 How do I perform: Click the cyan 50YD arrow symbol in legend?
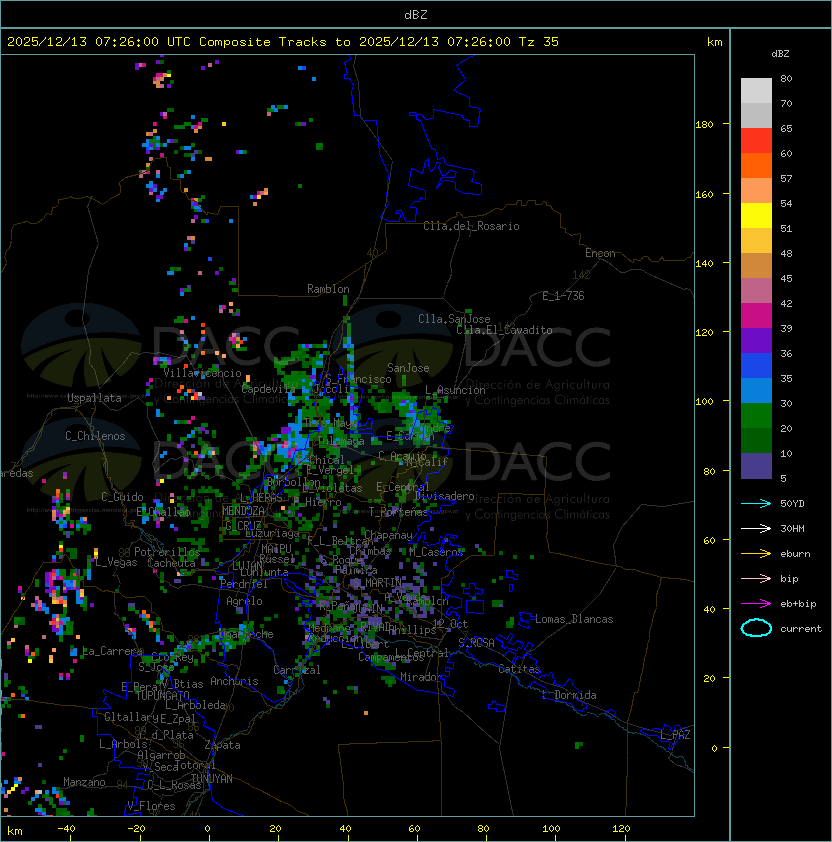pos(756,503)
